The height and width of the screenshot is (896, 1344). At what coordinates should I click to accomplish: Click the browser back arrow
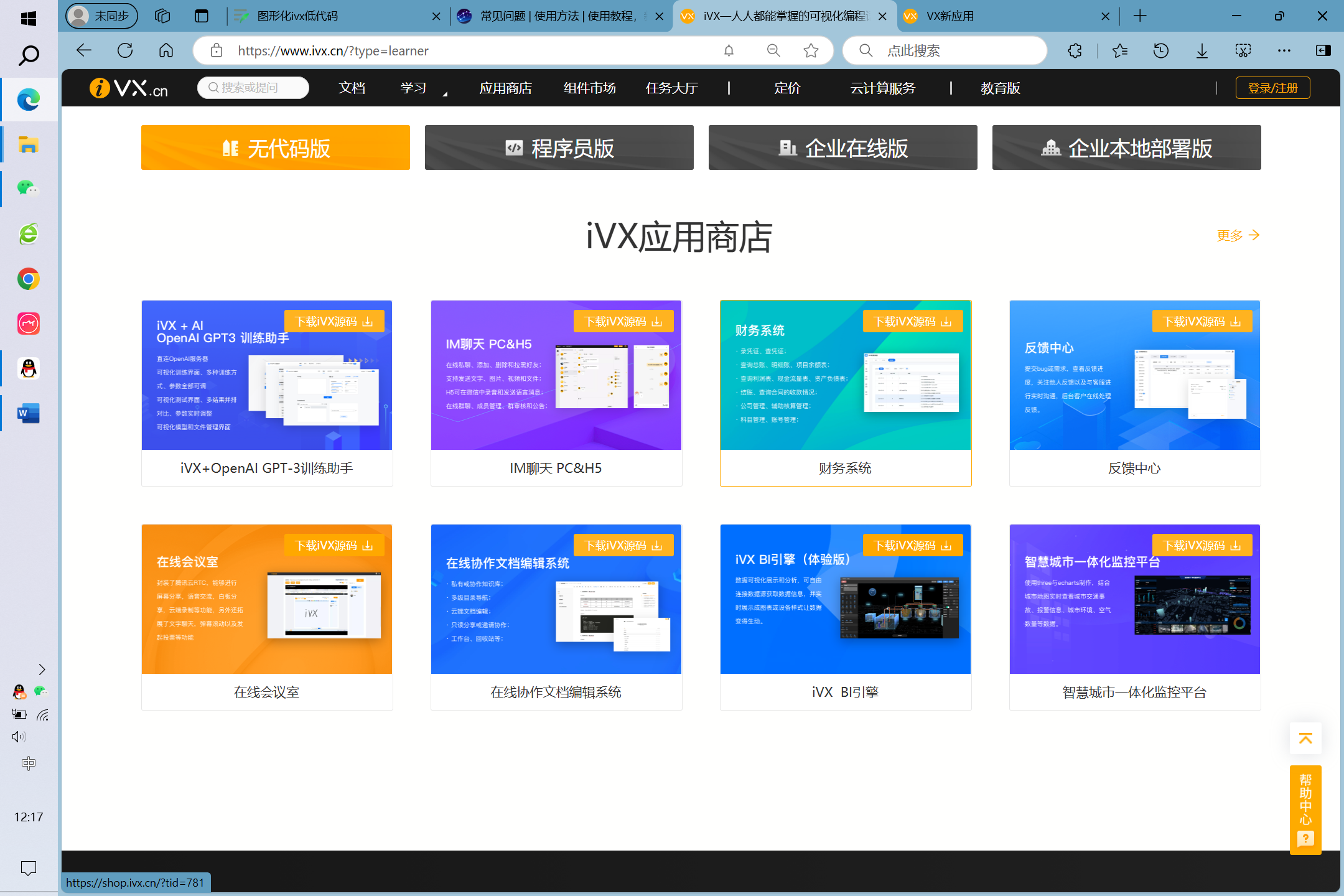pyautogui.click(x=84, y=50)
